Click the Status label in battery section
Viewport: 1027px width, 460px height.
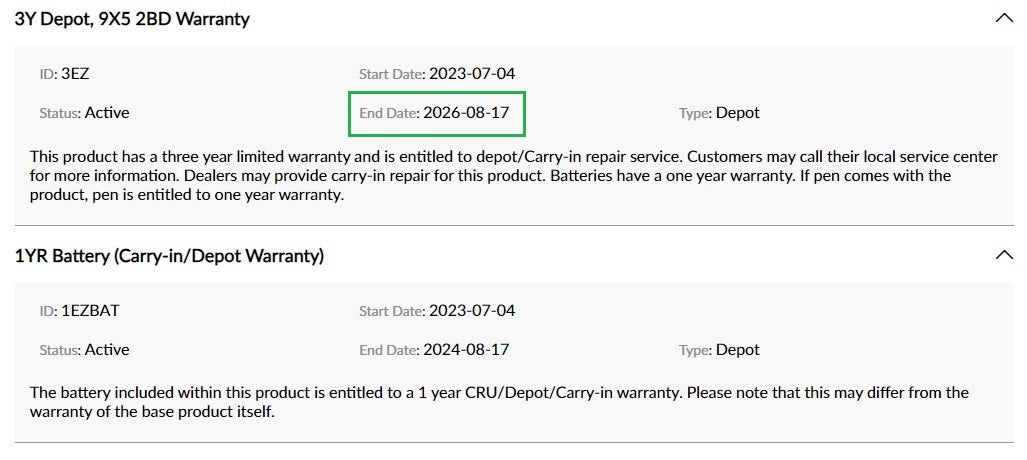point(59,350)
